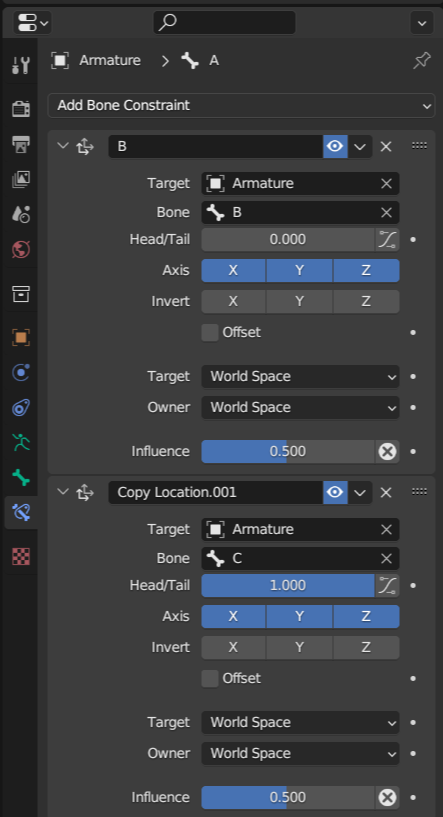Click the properties search field
Screen dimensions: 443x817
tap(224, 22)
